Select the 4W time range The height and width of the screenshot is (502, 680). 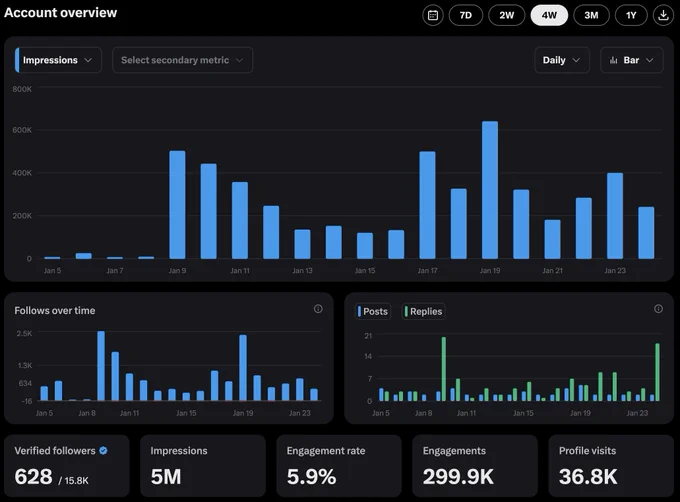click(549, 16)
